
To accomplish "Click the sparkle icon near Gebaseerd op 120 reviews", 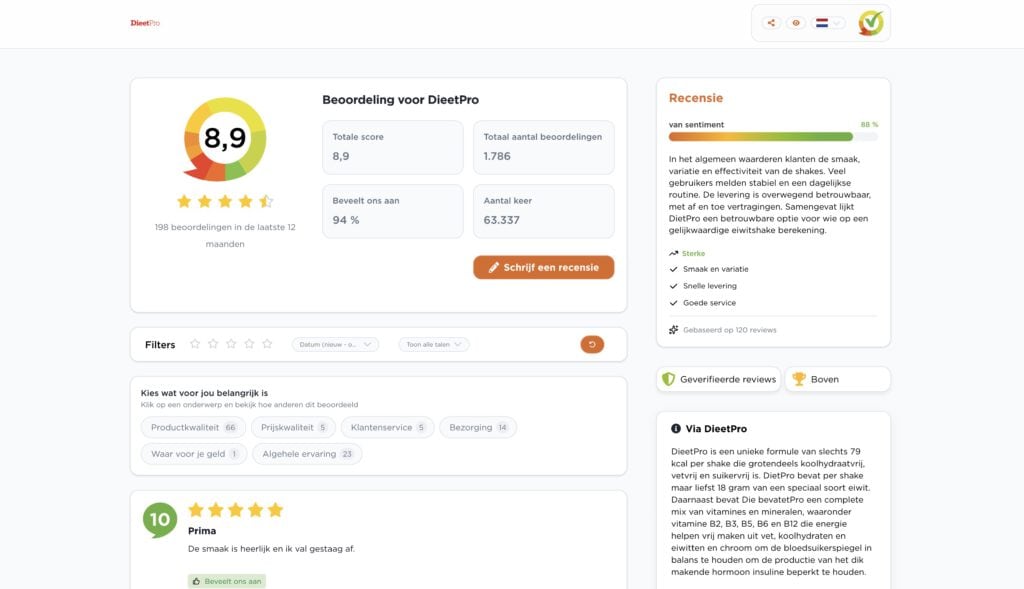I will pyautogui.click(x=673, y=330).
